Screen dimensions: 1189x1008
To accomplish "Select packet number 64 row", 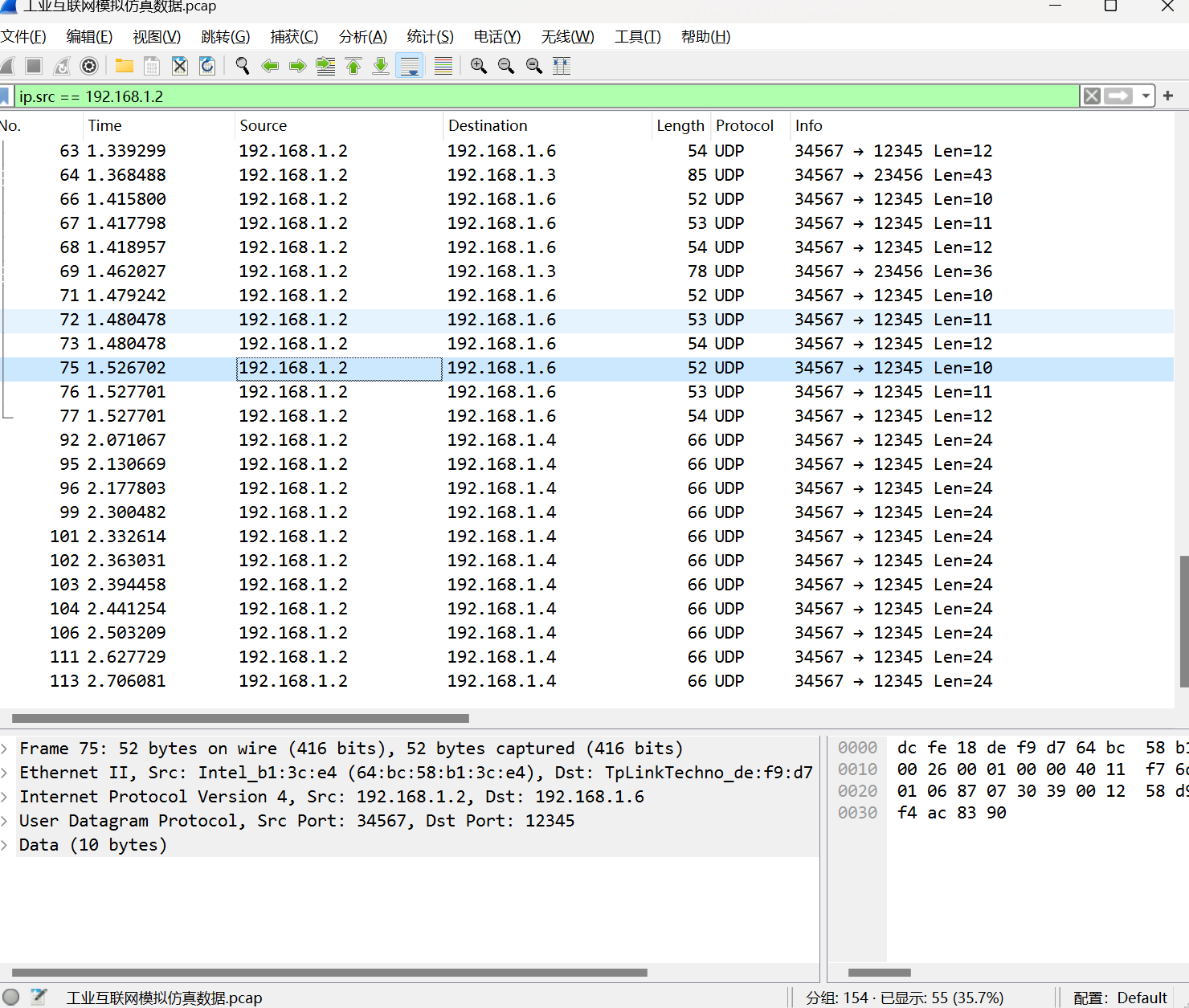I will pos(586,175).
